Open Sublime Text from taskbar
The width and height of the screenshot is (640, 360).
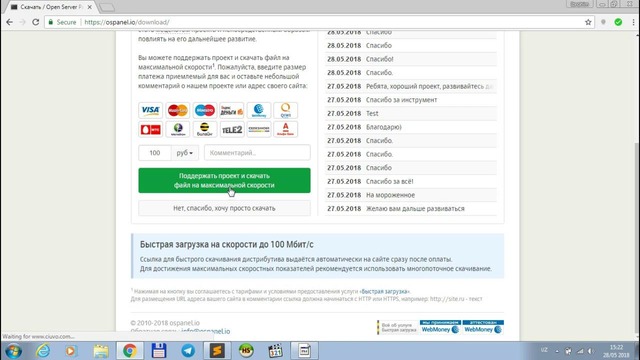tap(217, 351)
